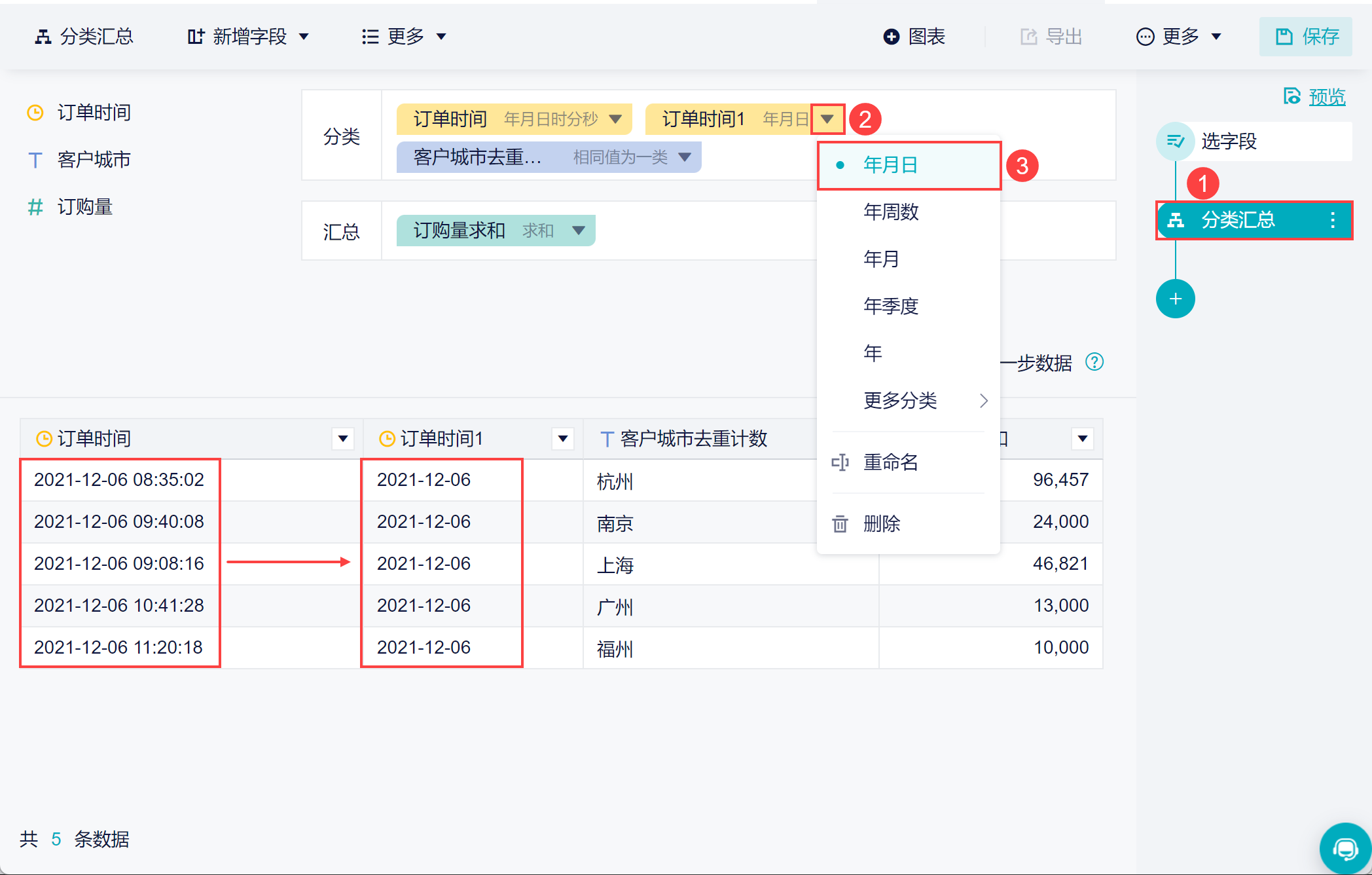
Task: Choose the 年周数 grouping option
Action: tap(891, 212)
